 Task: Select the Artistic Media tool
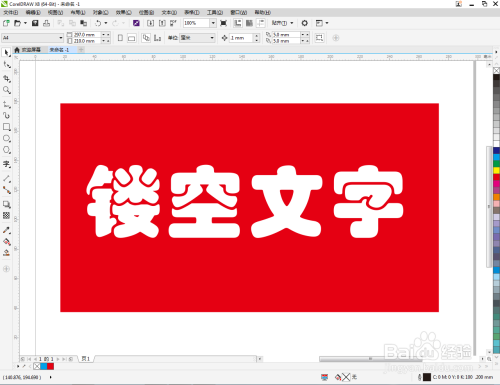point(6,115)
